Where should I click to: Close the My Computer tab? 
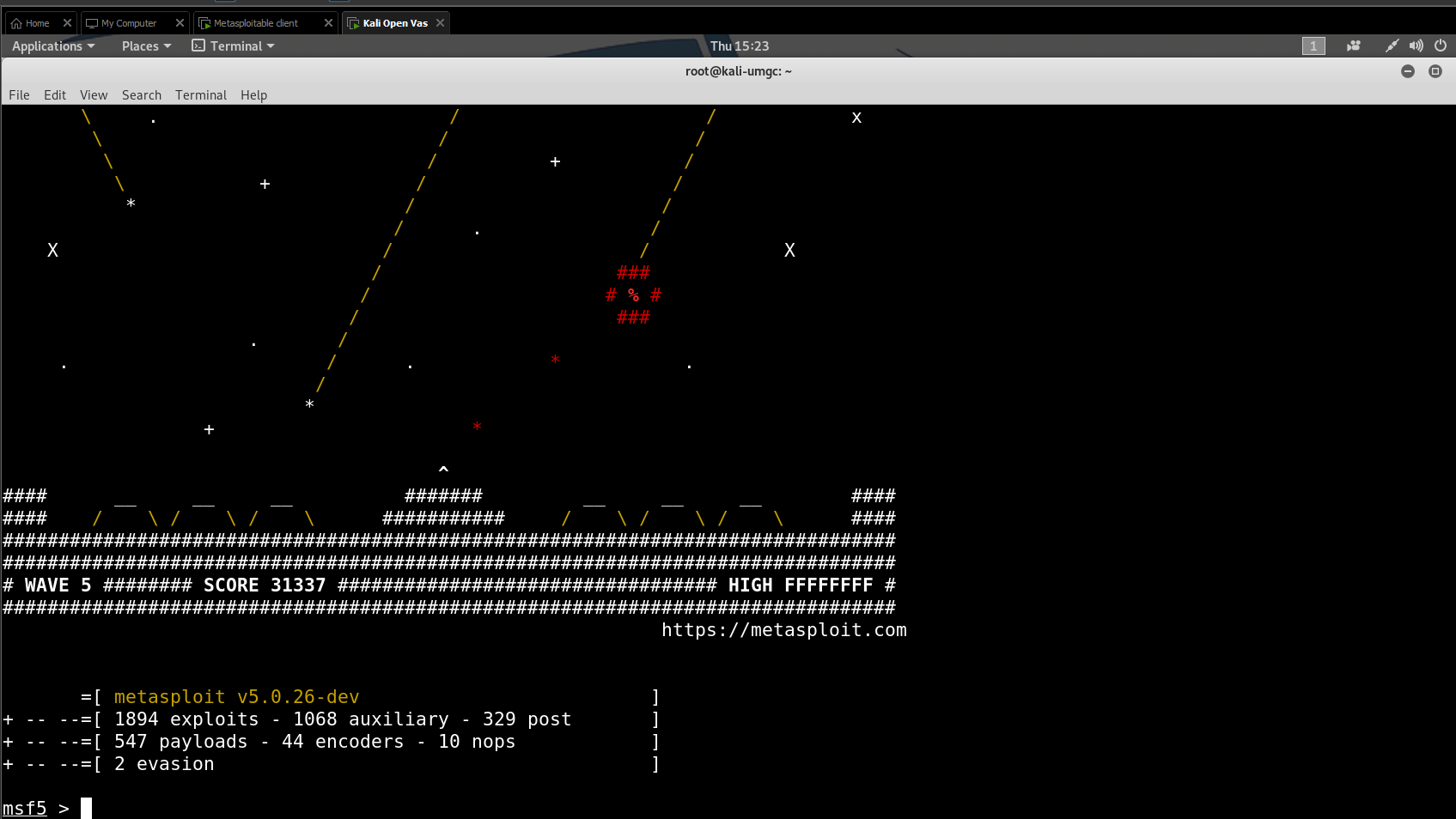click(x=180, y=23)
